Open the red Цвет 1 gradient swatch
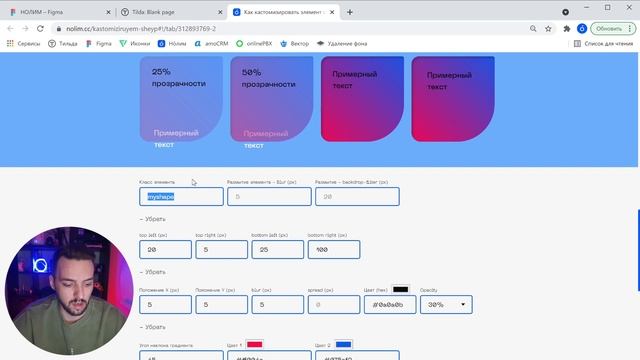 point(254,344)
